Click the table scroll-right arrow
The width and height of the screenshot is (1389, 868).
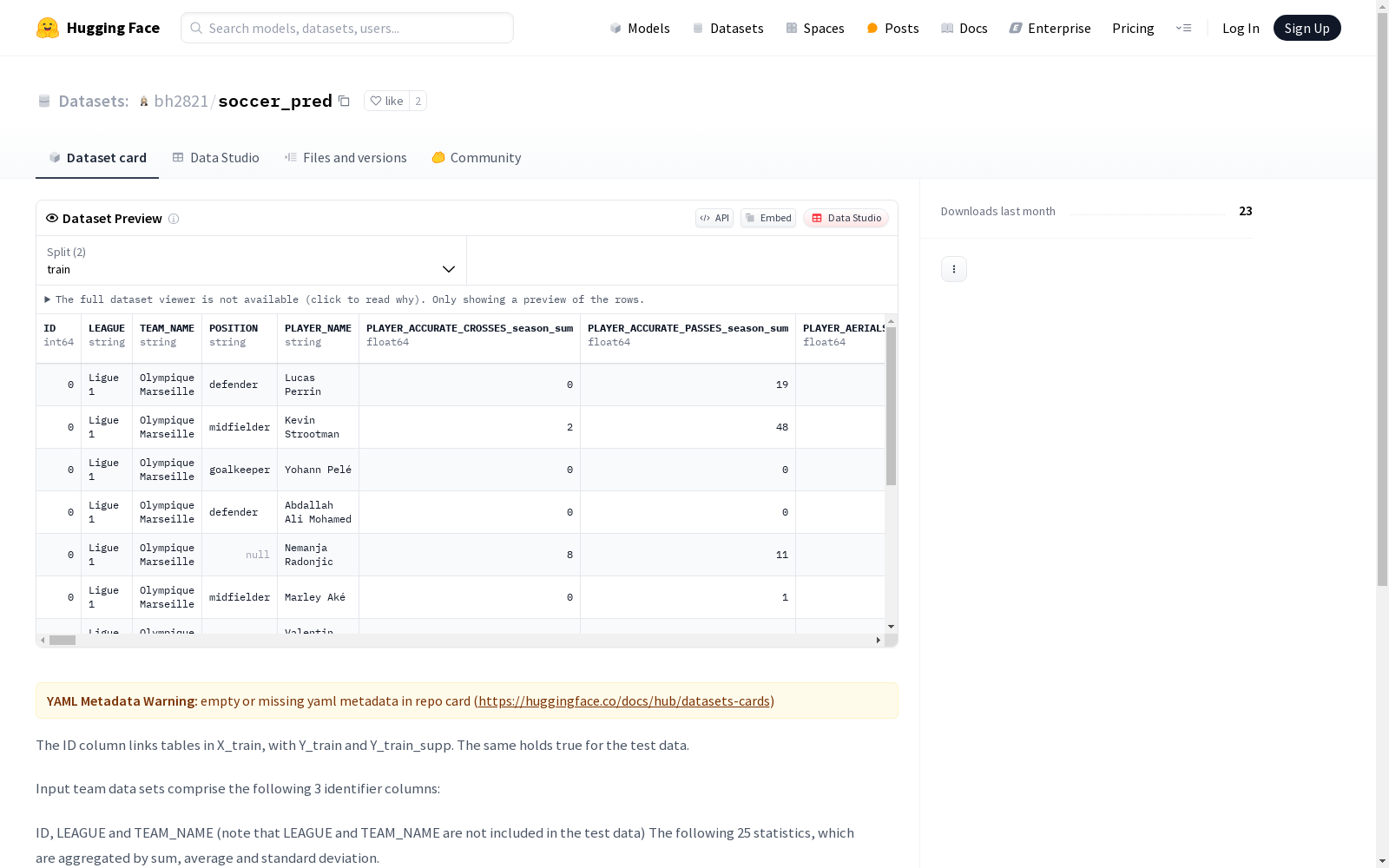coord(878,640)
